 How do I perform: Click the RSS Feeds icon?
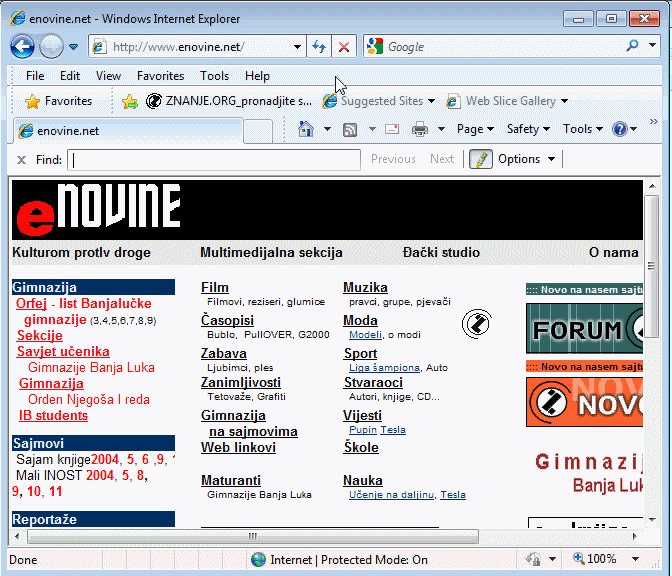351,129
